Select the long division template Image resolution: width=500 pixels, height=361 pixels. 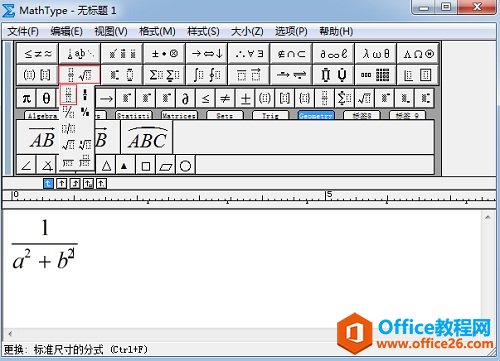68,162
